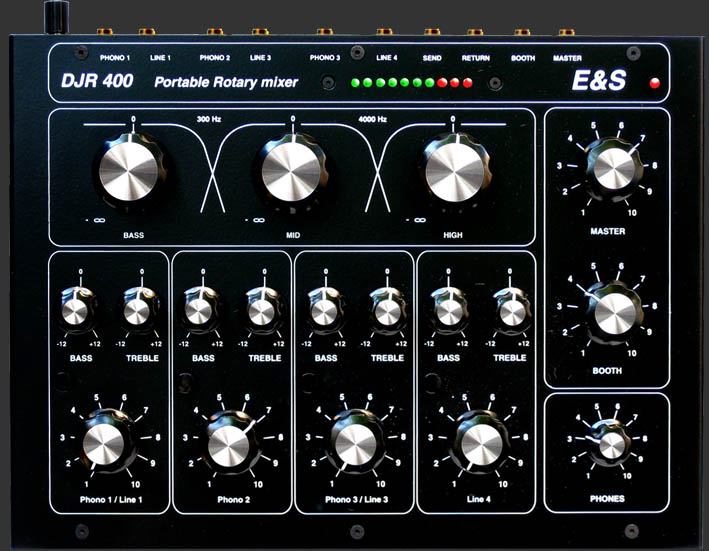The height and width of the screenshot is (551, 709).
Task: Click the BASS knob on Line 4 channel
Action: click(x=450, y=309)
